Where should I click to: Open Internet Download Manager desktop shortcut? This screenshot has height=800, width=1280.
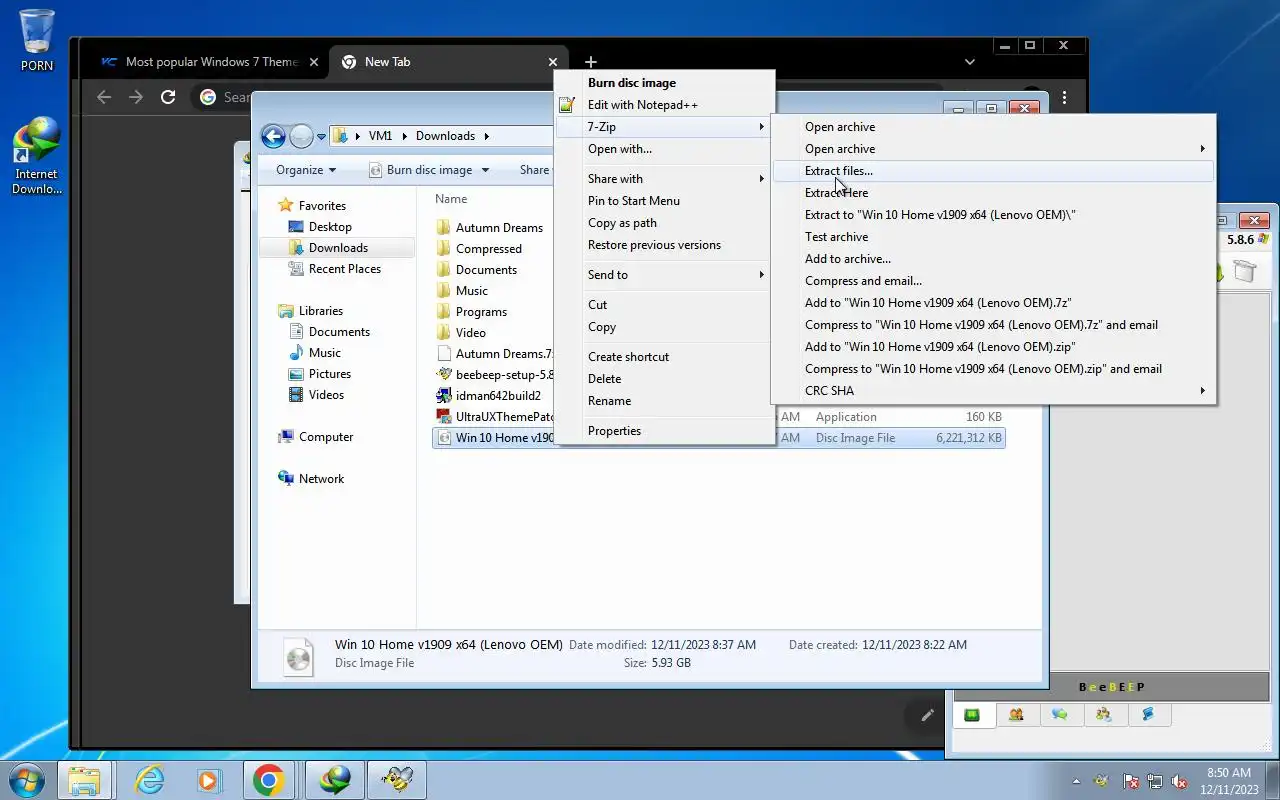click(x=37, y=155)
